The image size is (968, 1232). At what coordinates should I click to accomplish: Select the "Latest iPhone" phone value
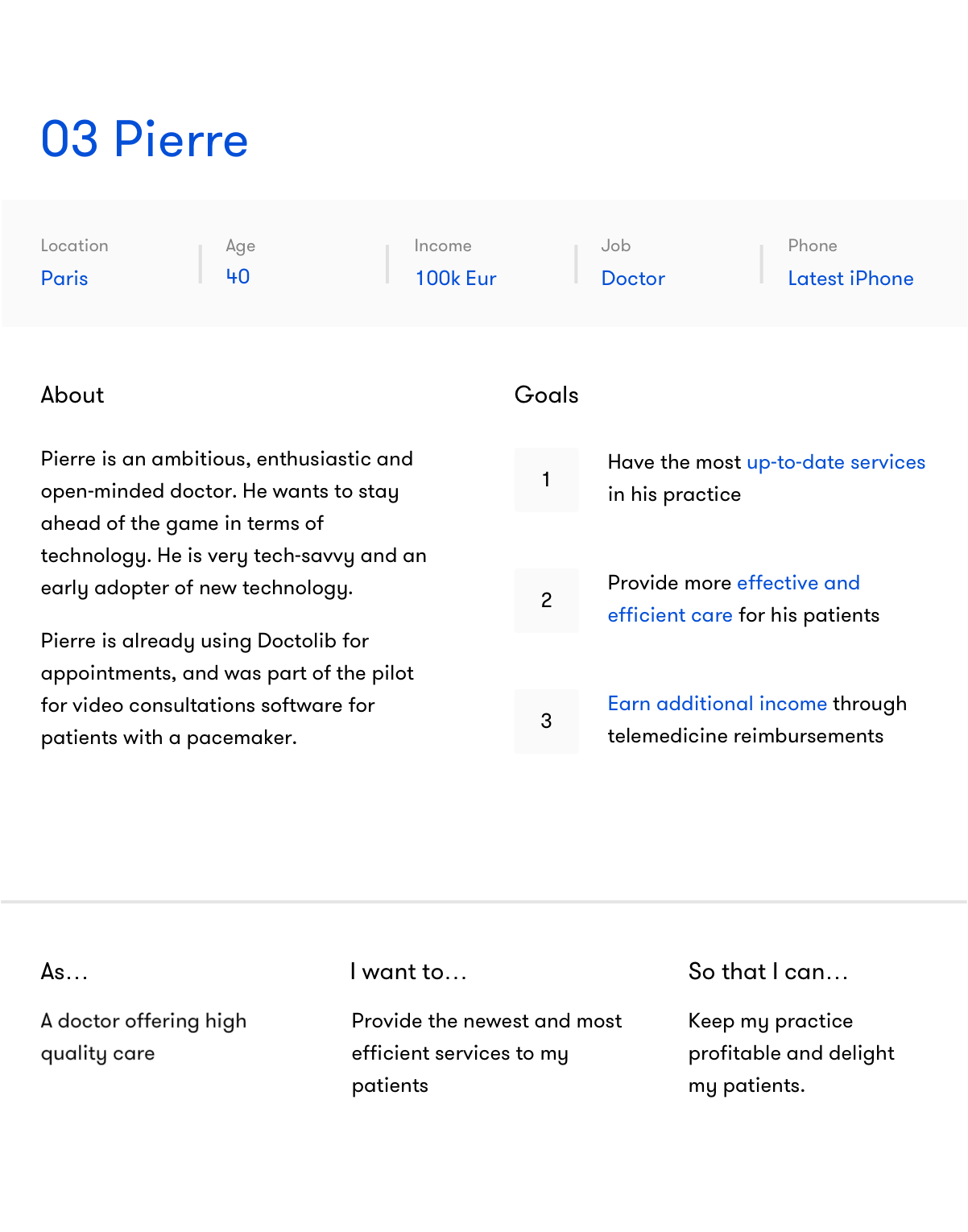(x=850, y=279)
